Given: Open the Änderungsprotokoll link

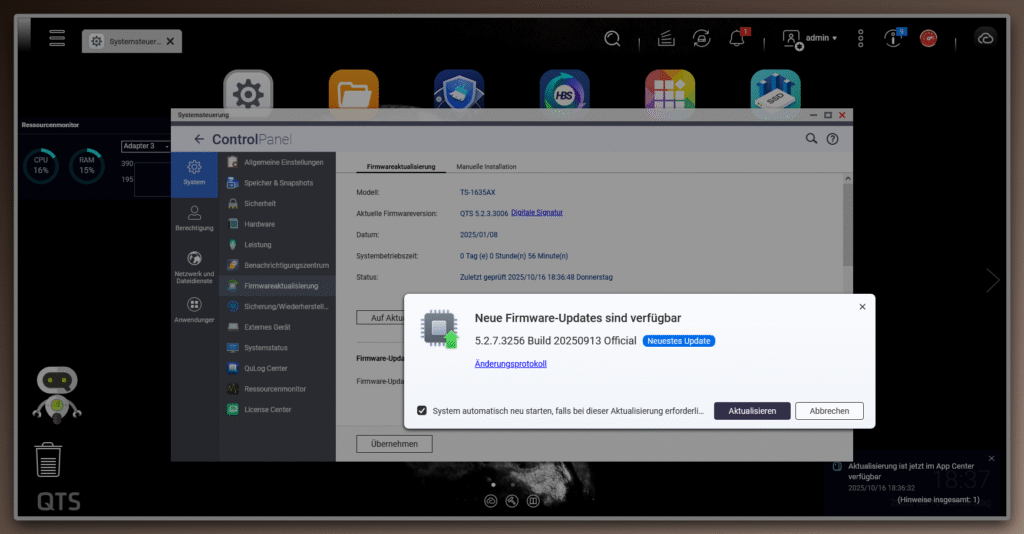Looking at the screenshot, I should 510,364.
